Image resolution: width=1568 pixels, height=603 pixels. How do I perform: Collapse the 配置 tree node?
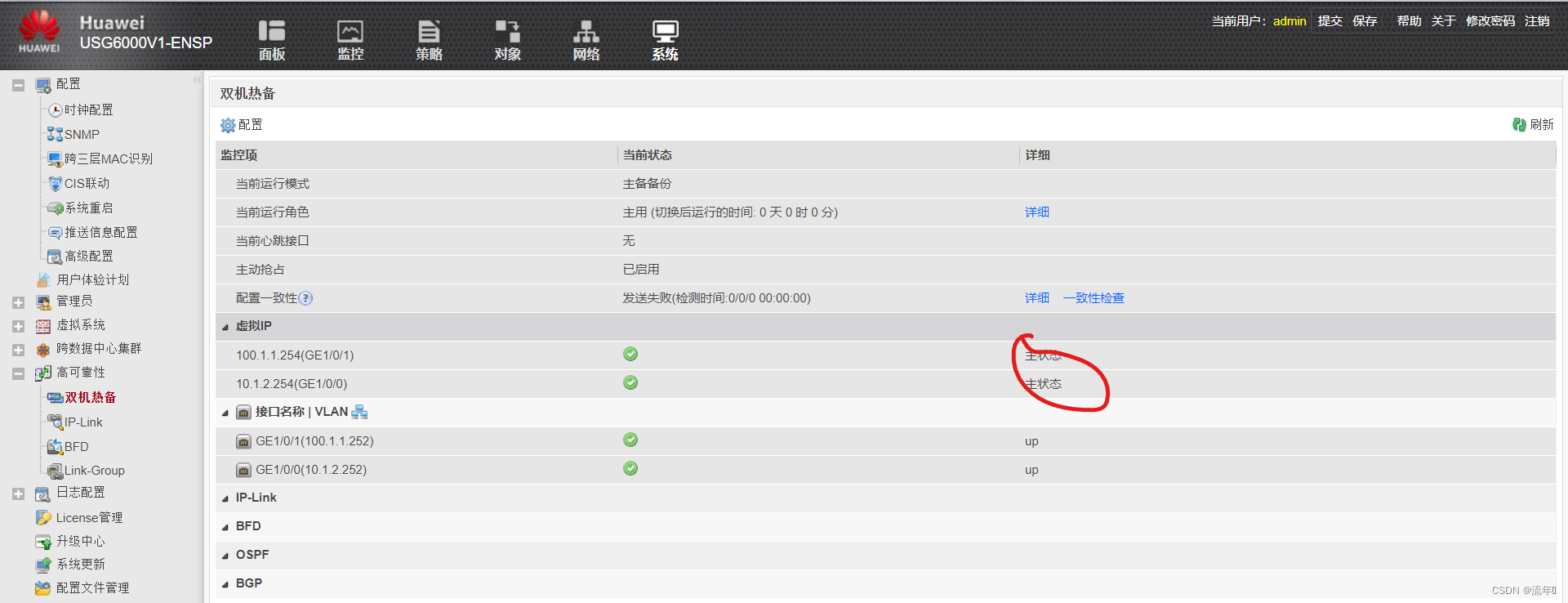tap(18, 85)
